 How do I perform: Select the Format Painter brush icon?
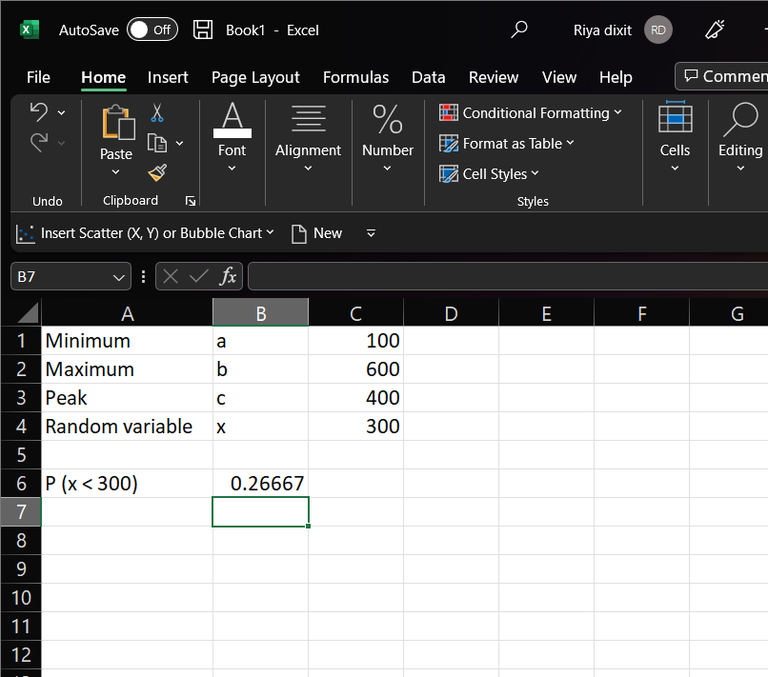pos(157,173)
